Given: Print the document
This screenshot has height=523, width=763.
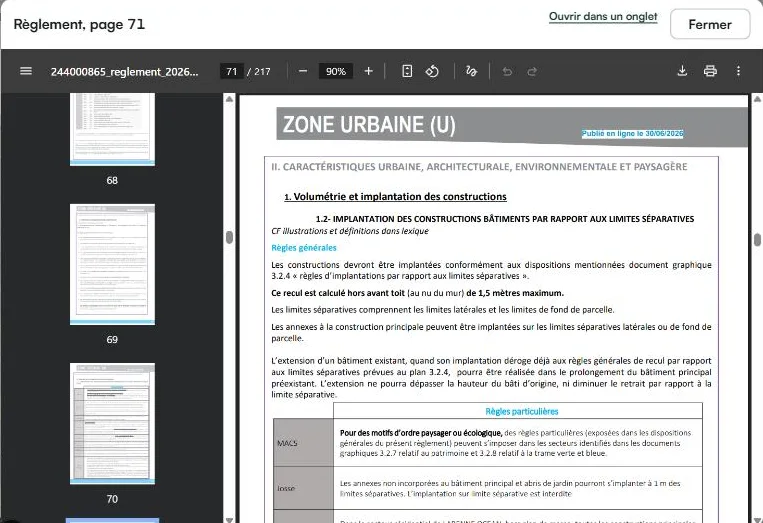Looking at the screenshot, I should (x=710, y=71).
